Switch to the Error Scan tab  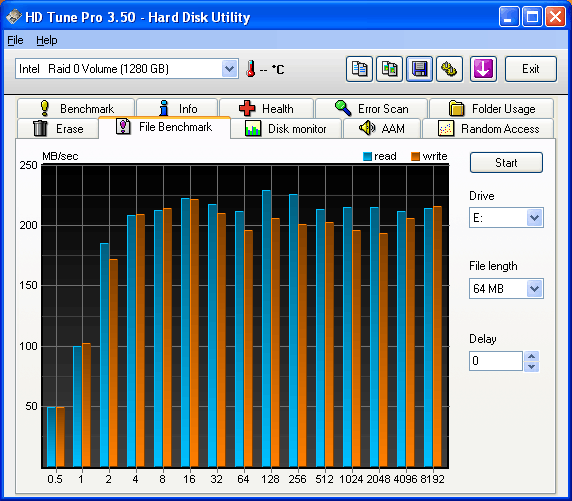pyautogui.click(x=371, y=108)
